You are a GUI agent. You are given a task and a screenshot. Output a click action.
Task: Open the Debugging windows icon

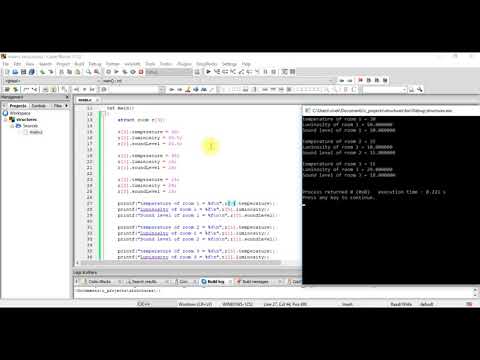pos(284,72)
